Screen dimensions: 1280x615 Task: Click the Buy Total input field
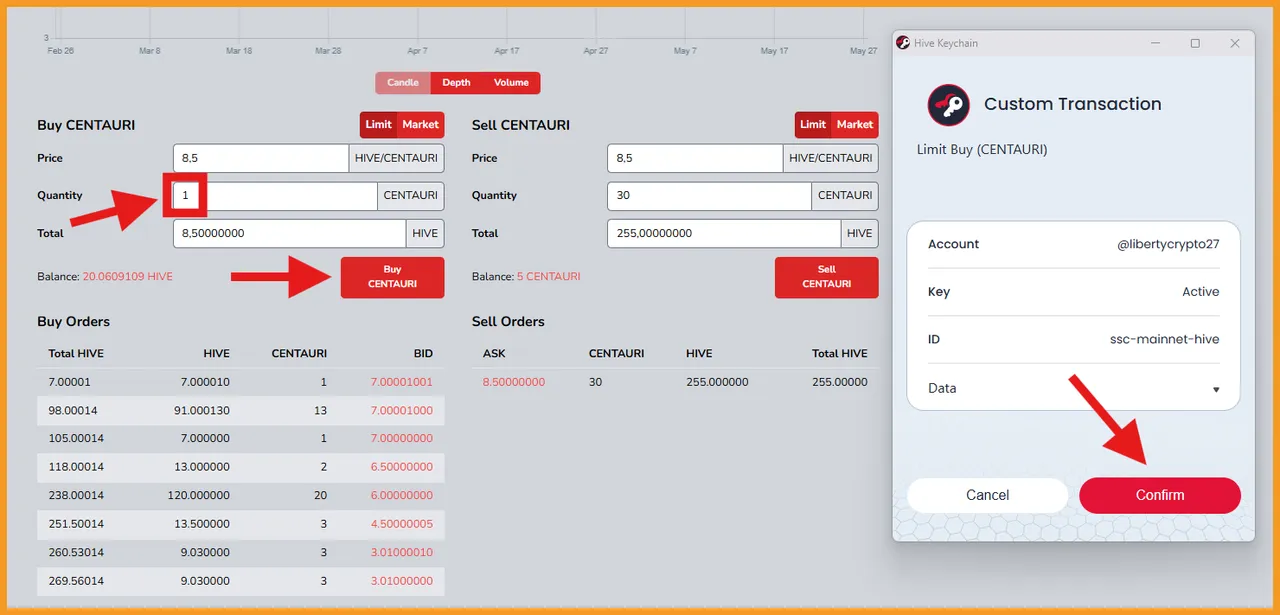(x=290, y=233)
